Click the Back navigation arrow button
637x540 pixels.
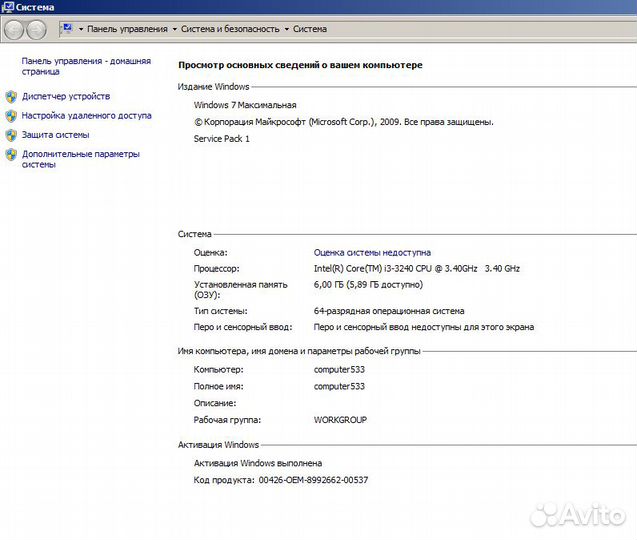(13, 30)
